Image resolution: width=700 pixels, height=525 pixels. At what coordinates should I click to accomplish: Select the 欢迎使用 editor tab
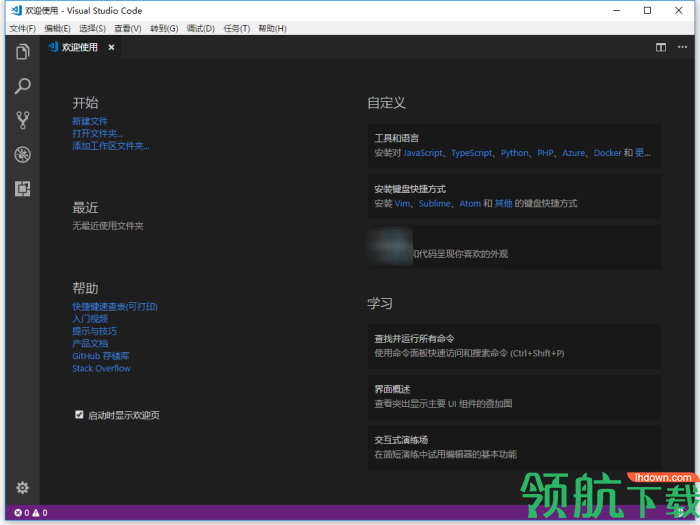click(x=81, y=47)
